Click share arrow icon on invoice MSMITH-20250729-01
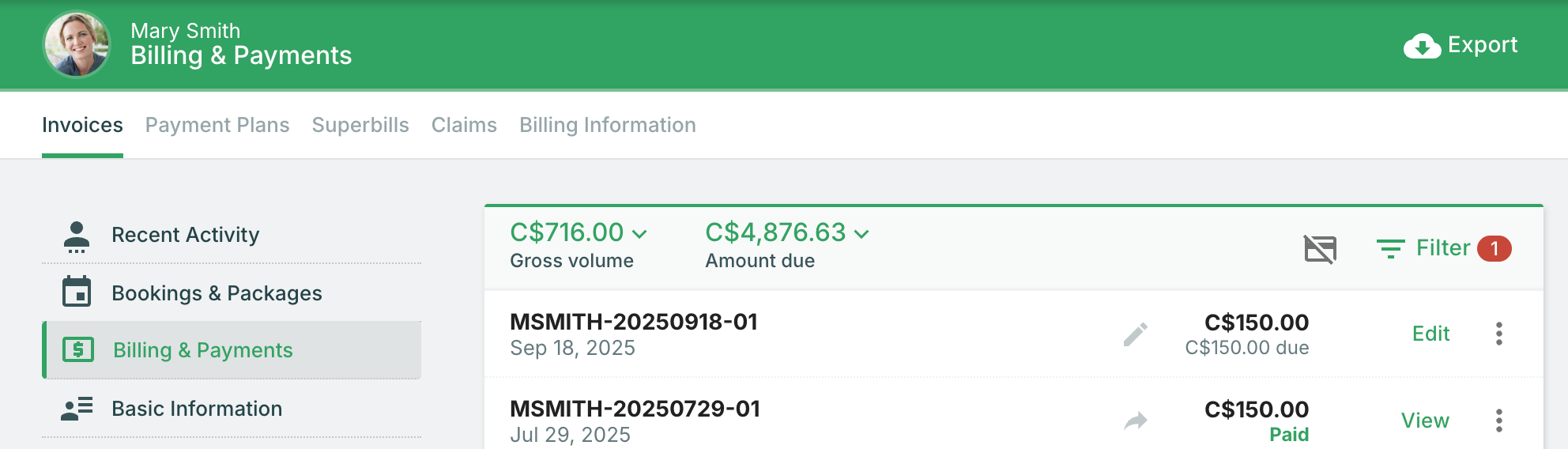The width and height of the screenshot is (1568, 449). pos(1136,421)
